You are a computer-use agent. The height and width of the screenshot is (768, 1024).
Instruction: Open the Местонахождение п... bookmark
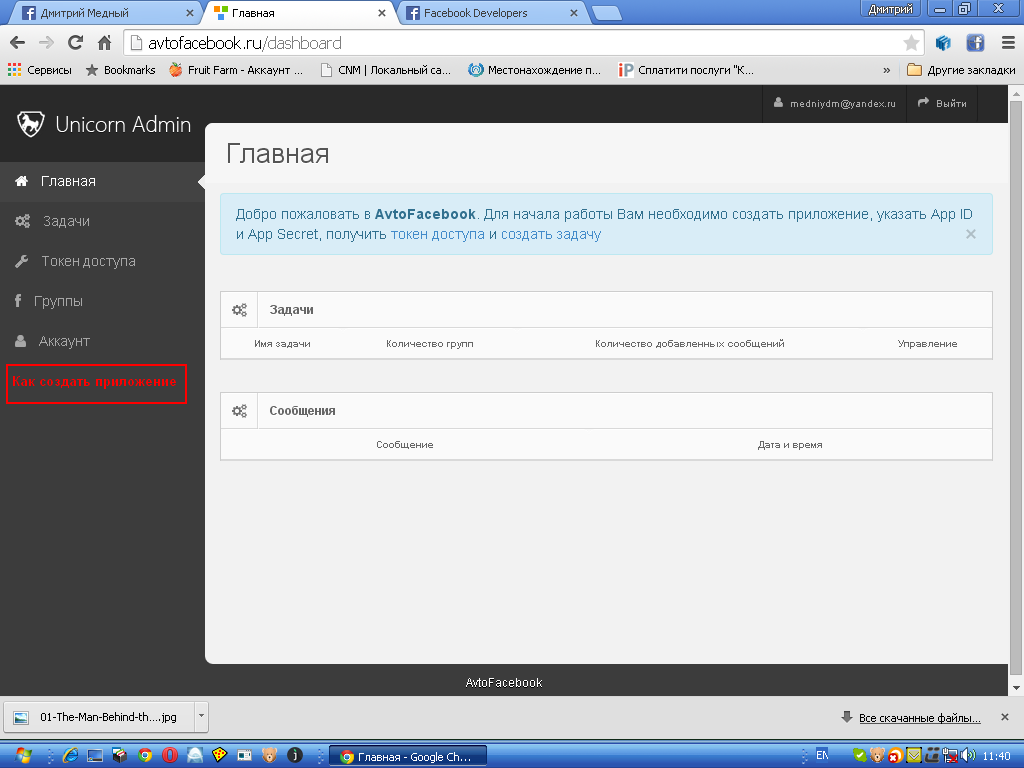535,70
